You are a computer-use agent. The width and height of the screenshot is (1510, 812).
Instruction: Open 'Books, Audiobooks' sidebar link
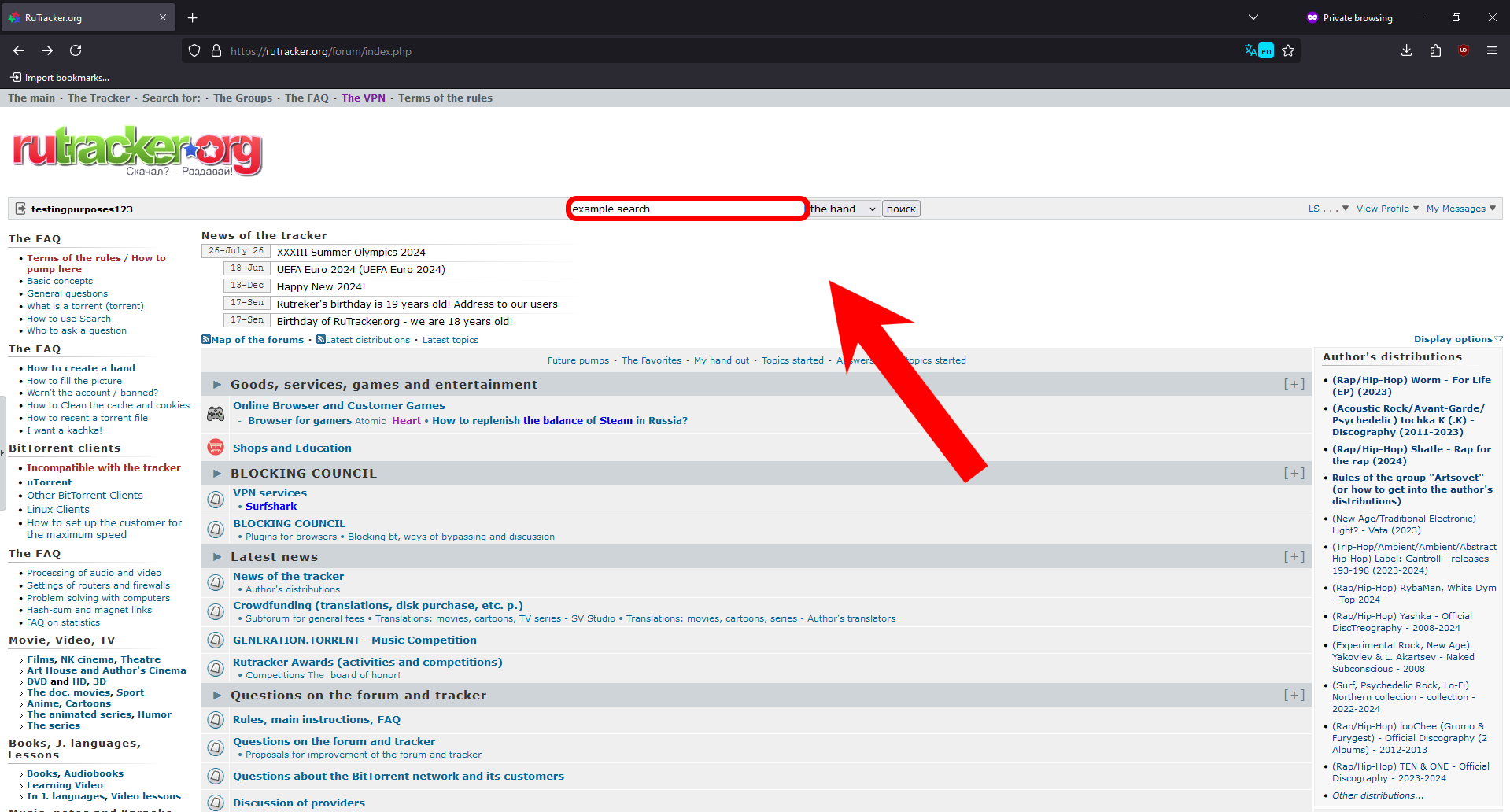(x=76, y=773)
